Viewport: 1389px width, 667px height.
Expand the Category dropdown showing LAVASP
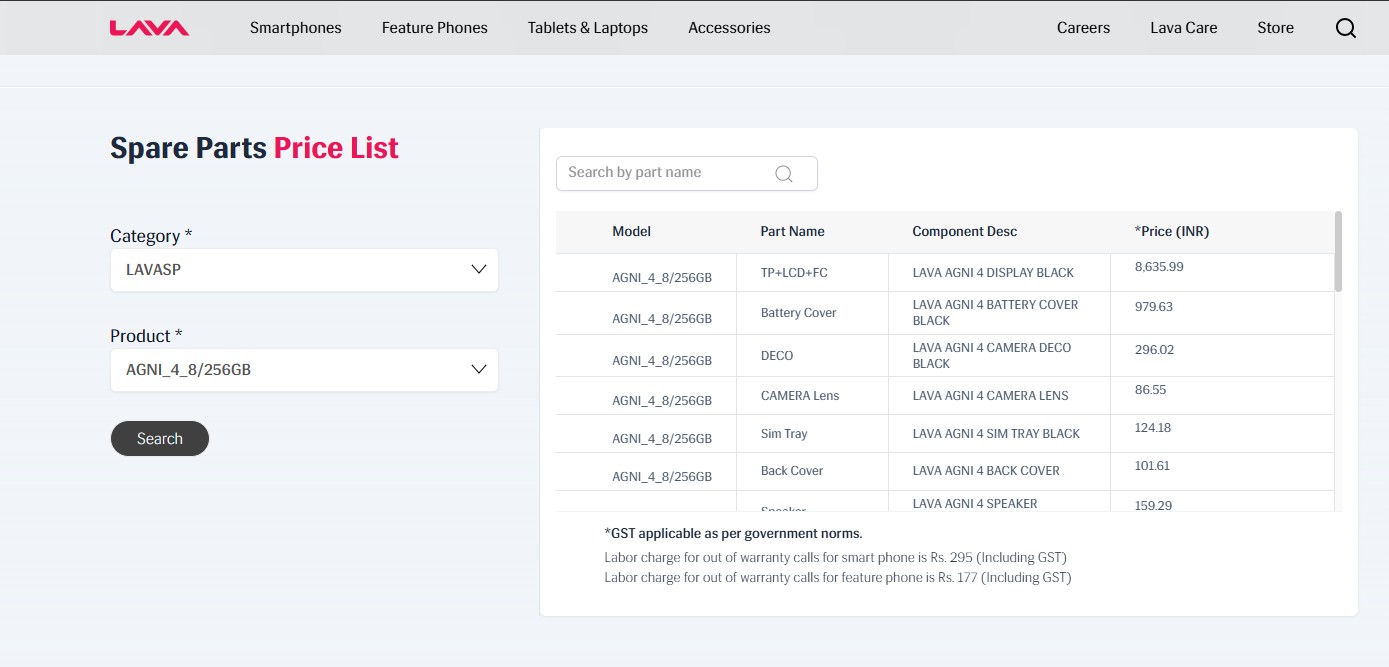pyautogui.click(x=304, y=270)
